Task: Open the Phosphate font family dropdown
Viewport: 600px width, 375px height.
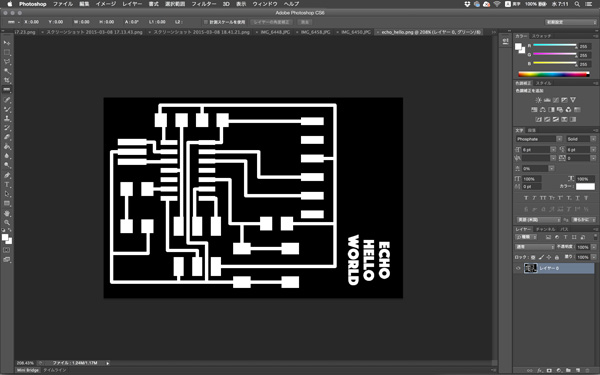Action: point(539,139)
